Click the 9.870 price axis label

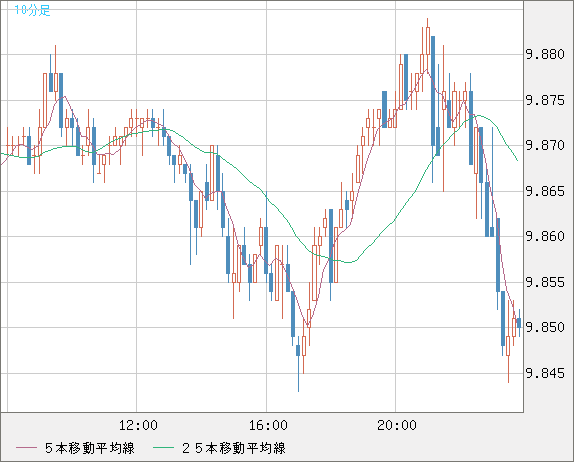[x=545, y=145]
